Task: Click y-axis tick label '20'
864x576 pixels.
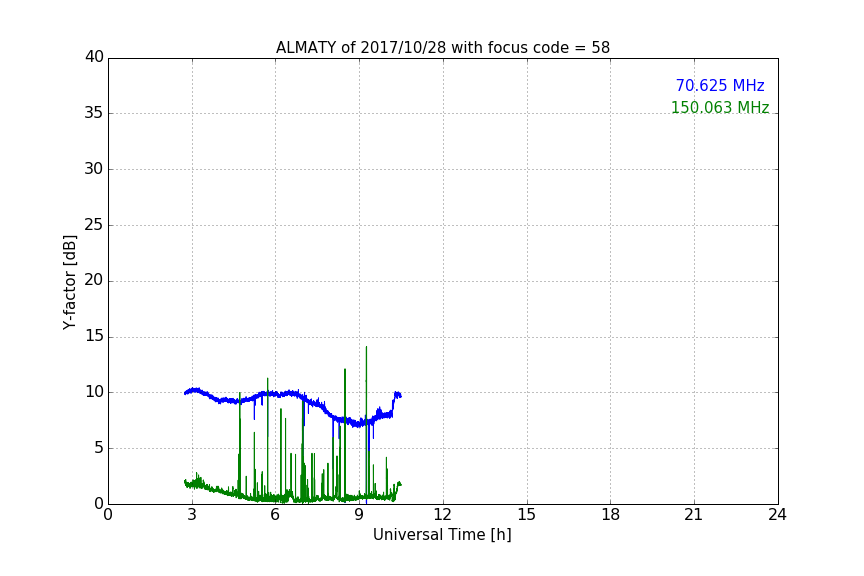Action: (x=94, y=281)
